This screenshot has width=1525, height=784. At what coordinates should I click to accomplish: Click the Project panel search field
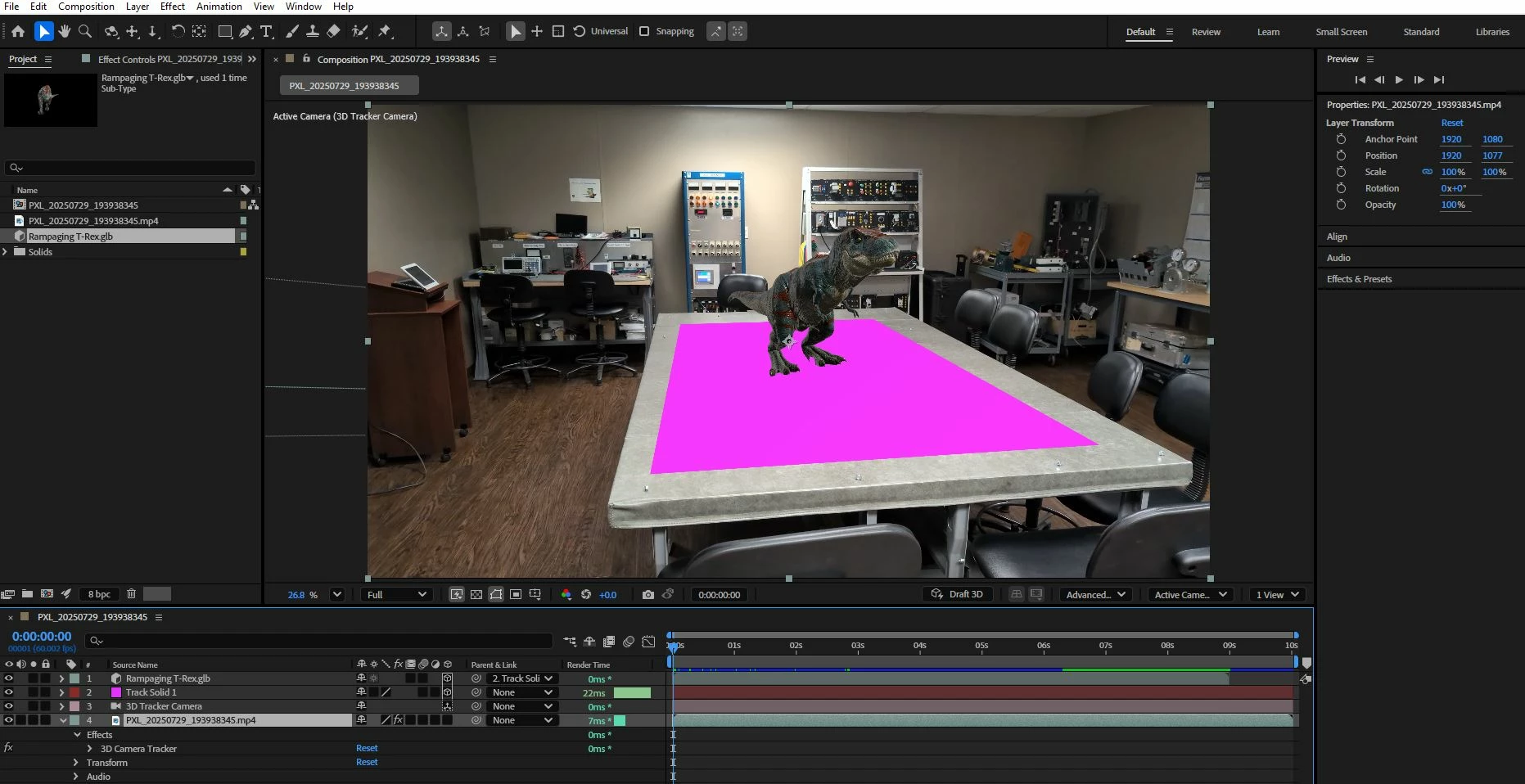click(x=131, y=168)
